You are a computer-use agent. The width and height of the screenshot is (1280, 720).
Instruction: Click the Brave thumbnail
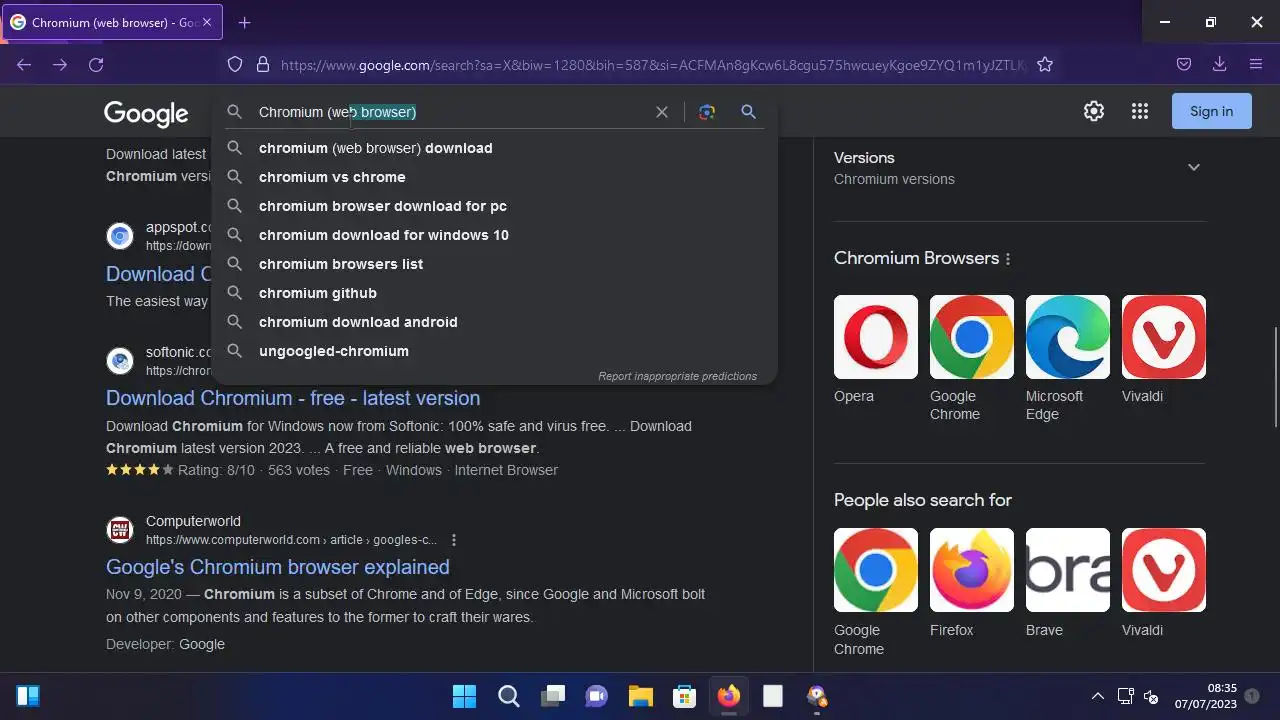click(x=1068, y=570)
